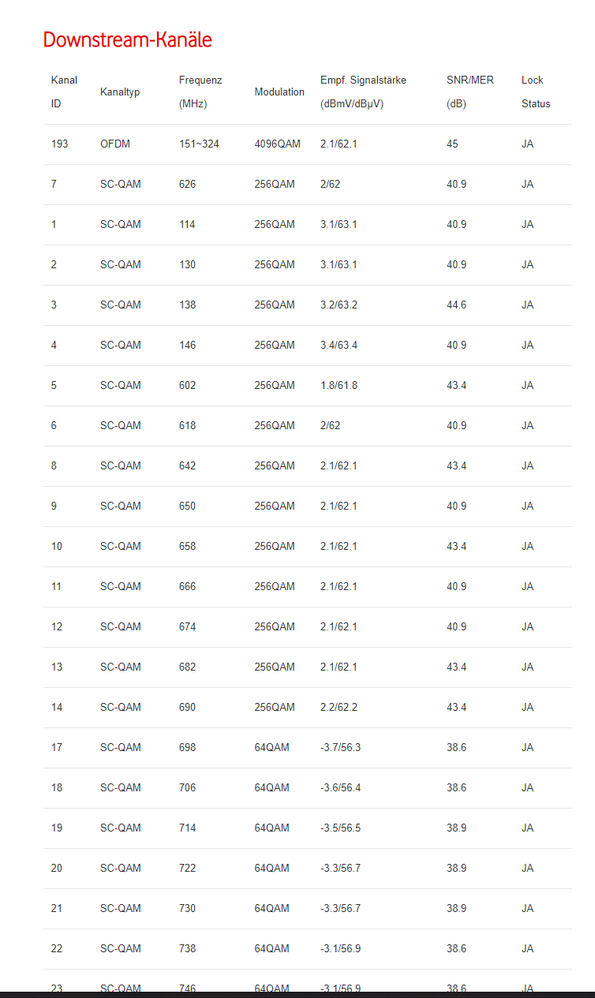
Task: Select frequency 626 in channel 7 row
Action: [187, 184]
